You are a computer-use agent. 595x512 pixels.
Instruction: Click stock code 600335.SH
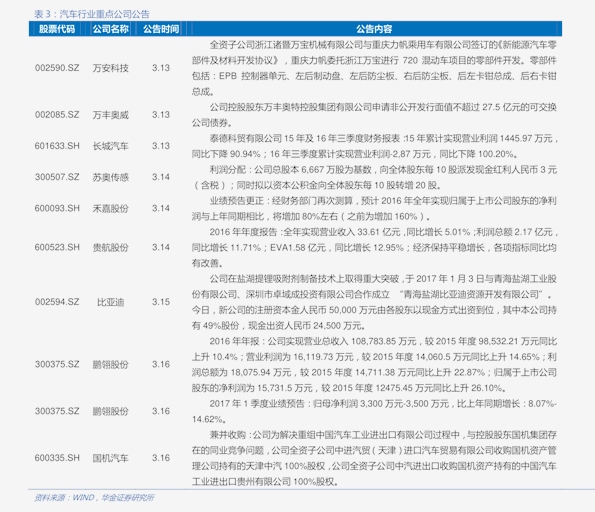(57, 458)
